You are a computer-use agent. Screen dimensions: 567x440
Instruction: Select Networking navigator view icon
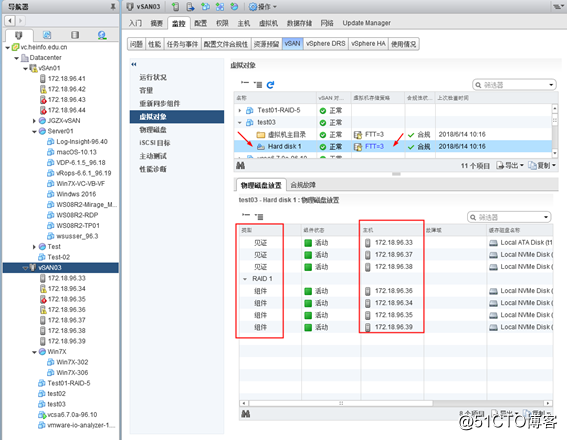click(x=102, y=35)
